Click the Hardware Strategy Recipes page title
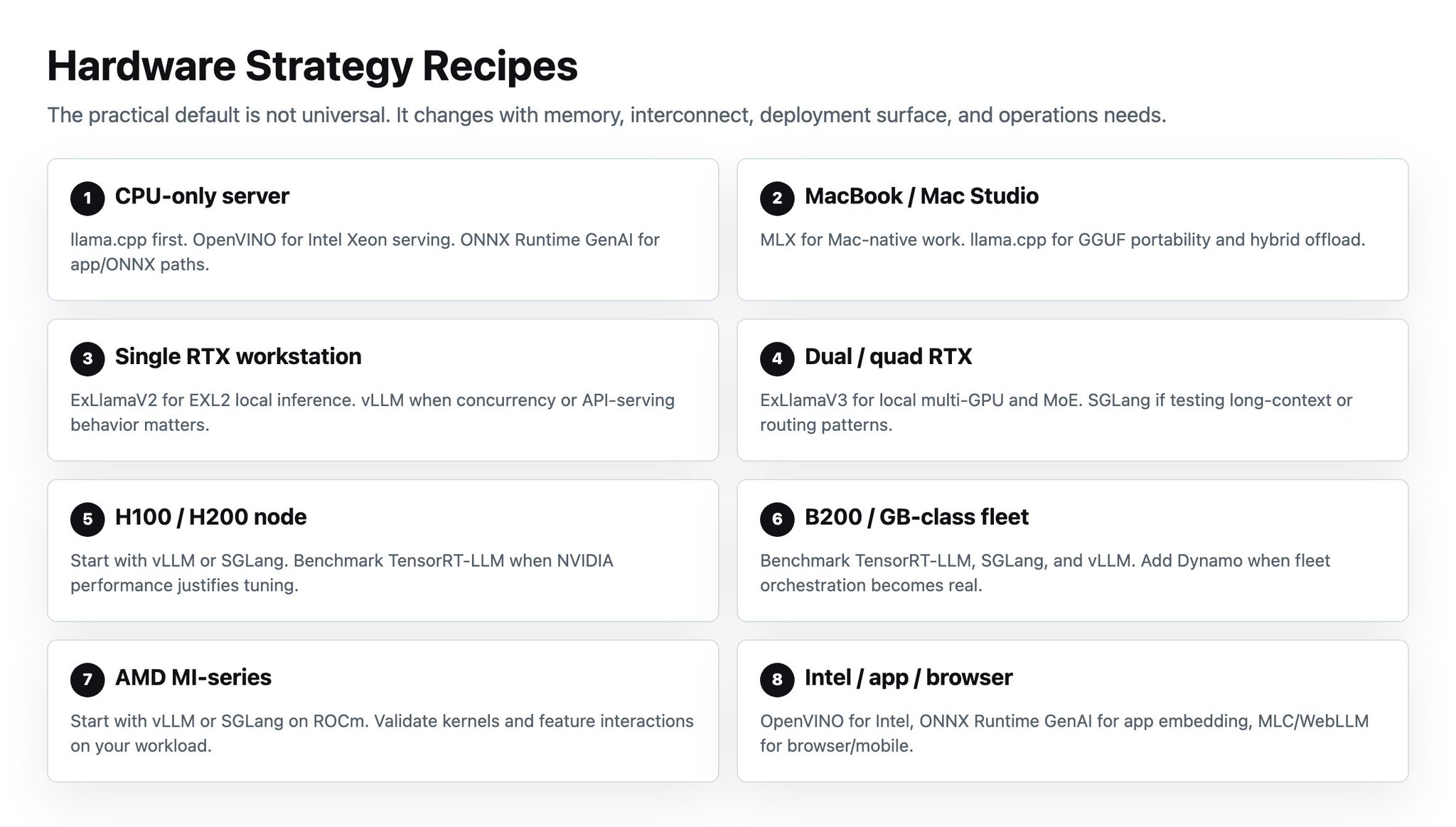 pos(312,66)
